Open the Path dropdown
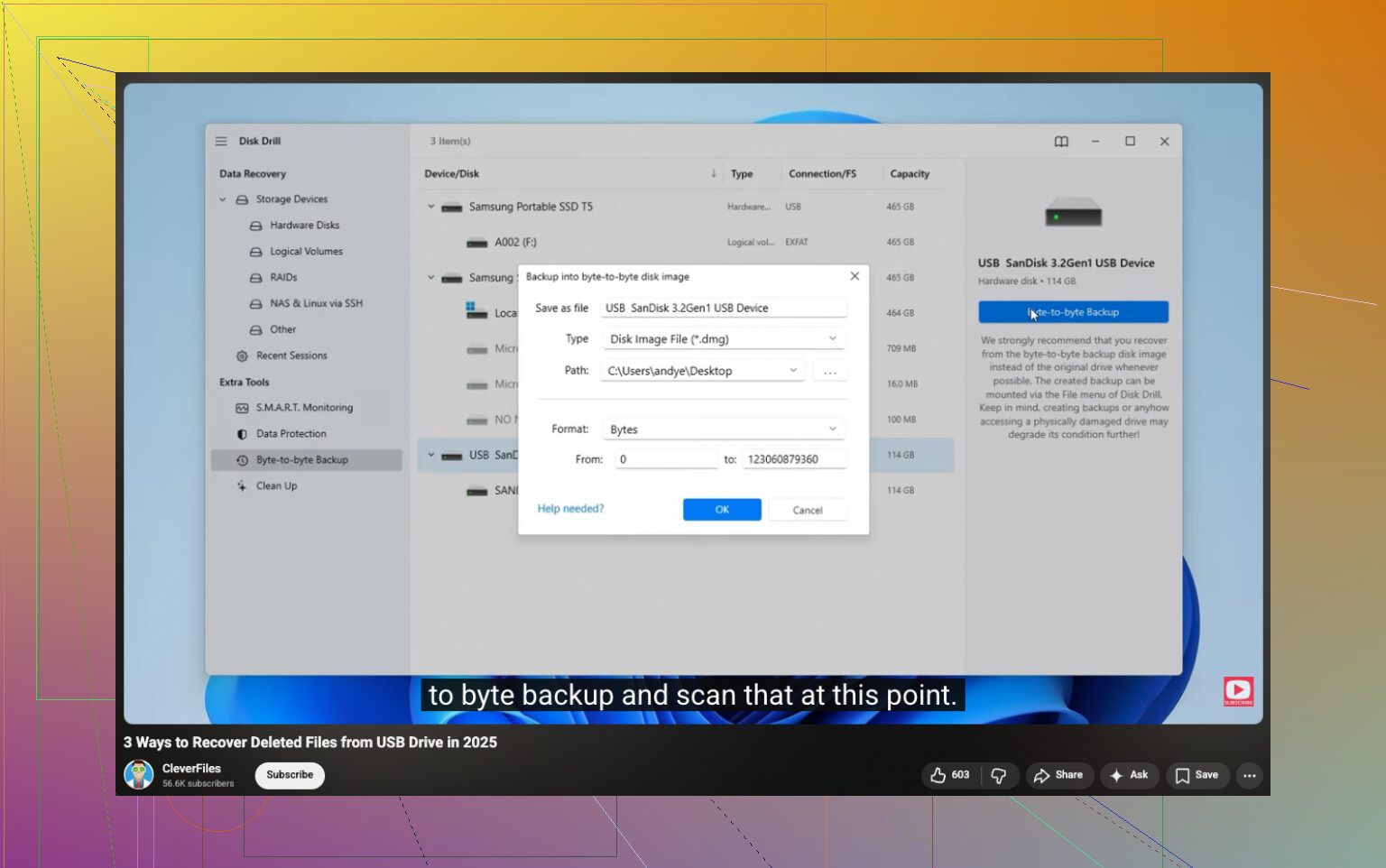The image size is (1386, 868). pyautogui.click(x=703, y=371)
